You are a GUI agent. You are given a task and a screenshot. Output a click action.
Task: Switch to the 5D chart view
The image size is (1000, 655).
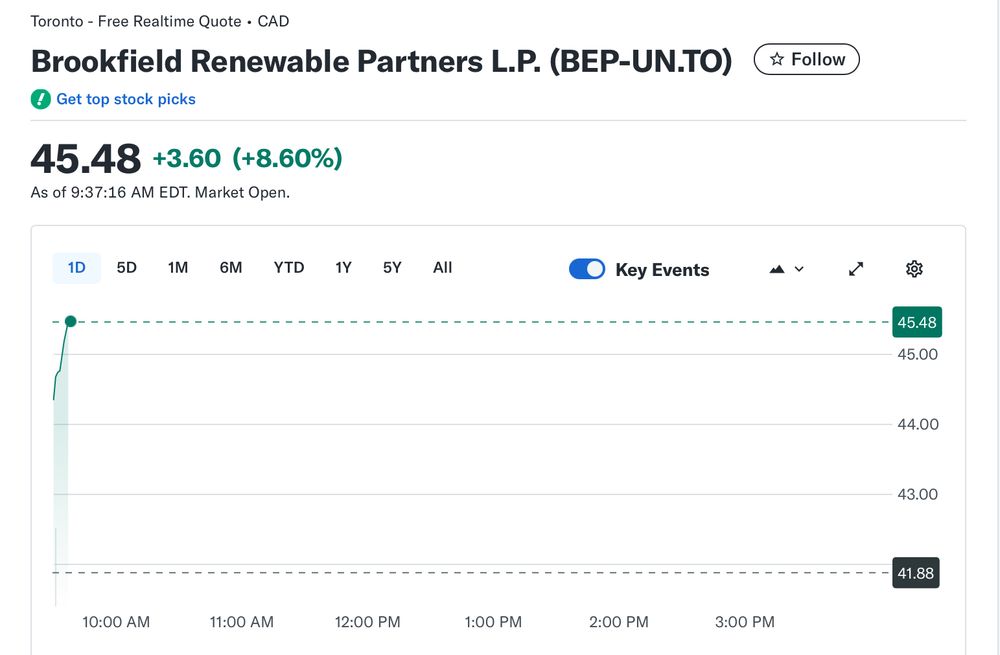(x=126, y=268)
